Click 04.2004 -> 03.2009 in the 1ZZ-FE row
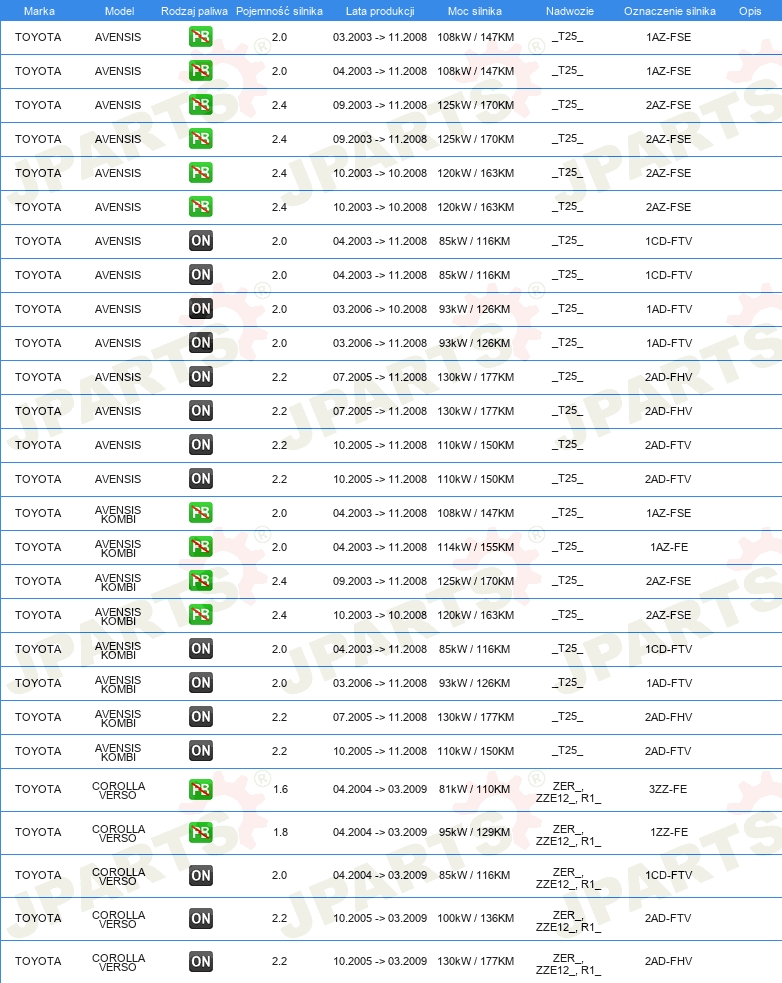The height and width of the screenshot is (983, 782). [x=380, y=833]
